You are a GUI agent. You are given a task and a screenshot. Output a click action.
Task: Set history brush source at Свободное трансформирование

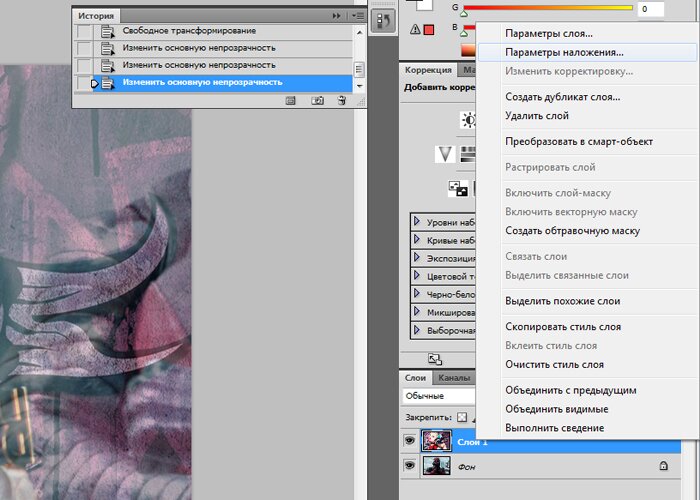tap(85, 32)
